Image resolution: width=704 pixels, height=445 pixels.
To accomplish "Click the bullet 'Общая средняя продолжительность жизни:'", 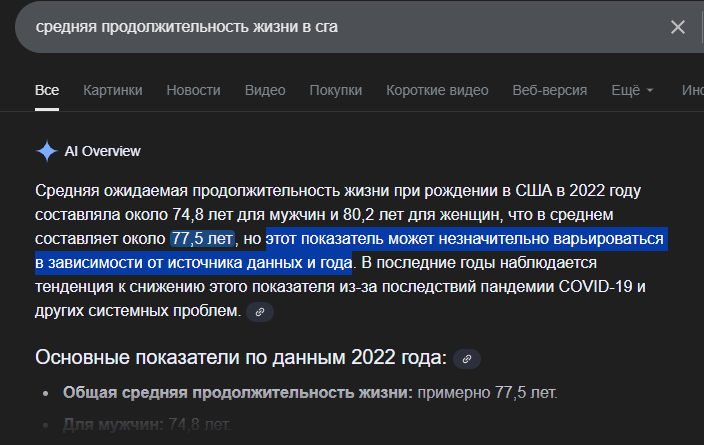I will coord(238,393).
